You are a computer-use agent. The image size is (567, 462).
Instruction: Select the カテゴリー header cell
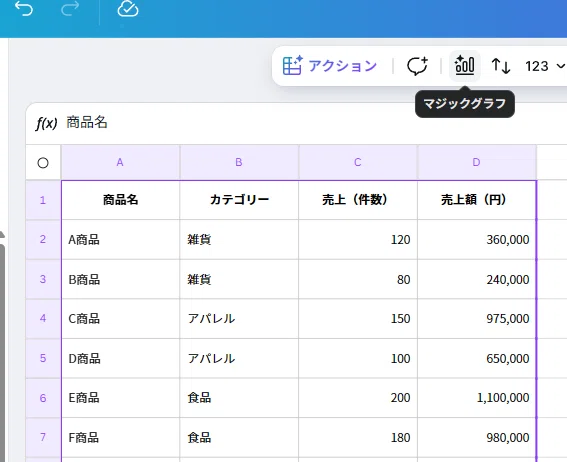[x=239, y=200]
